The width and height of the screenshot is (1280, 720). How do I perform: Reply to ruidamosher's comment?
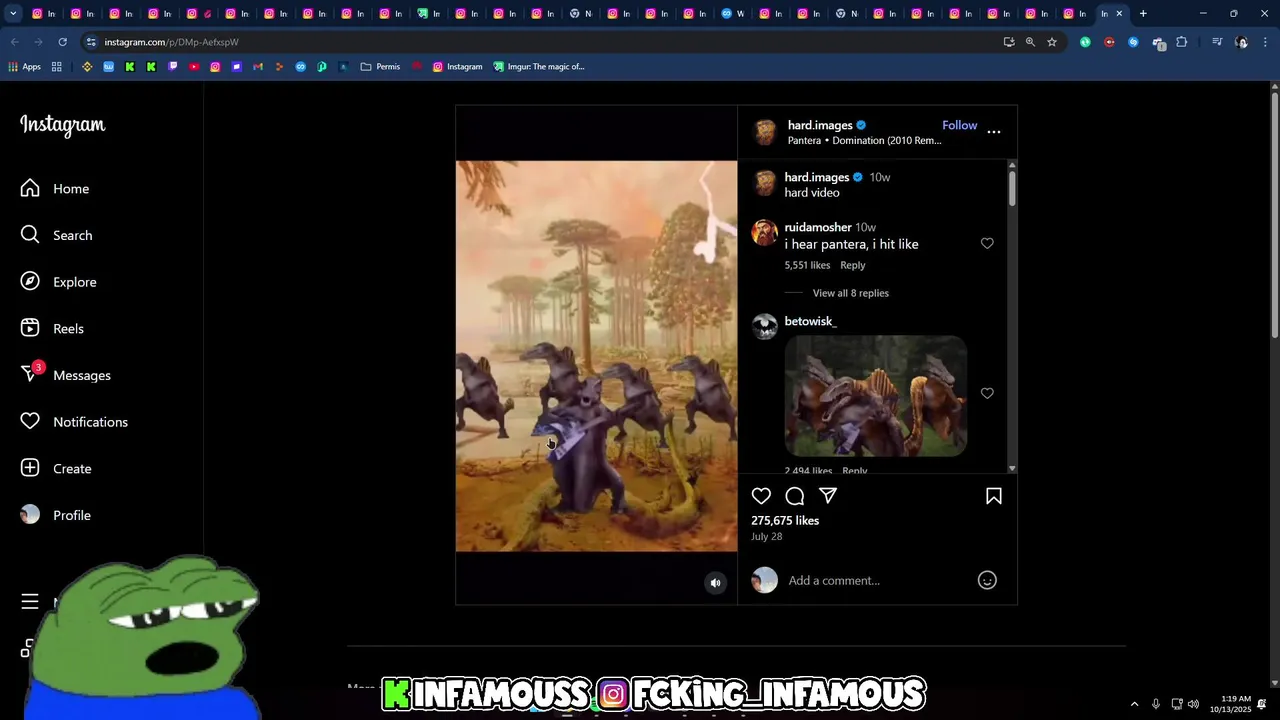853,265
